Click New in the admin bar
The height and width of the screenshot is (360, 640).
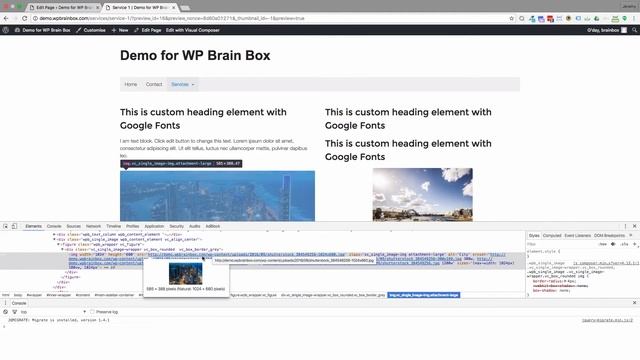point(120,30)
